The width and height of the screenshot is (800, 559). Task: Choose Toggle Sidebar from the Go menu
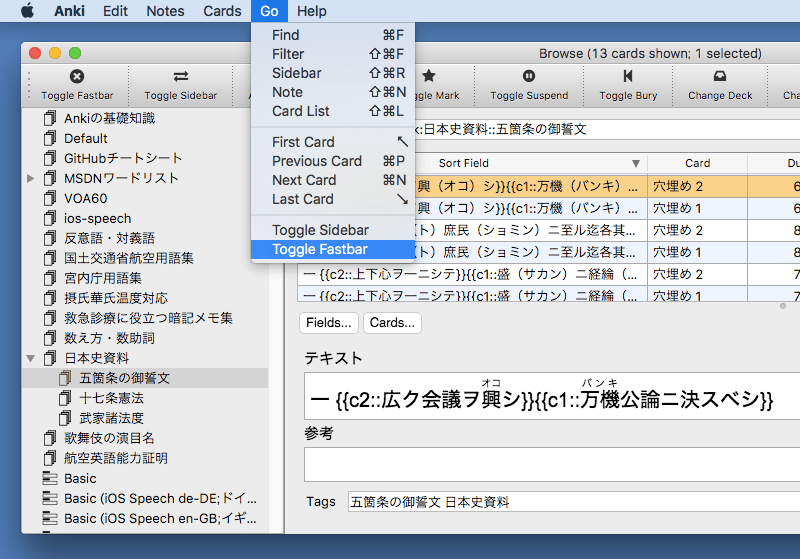[x=333, y=230]
